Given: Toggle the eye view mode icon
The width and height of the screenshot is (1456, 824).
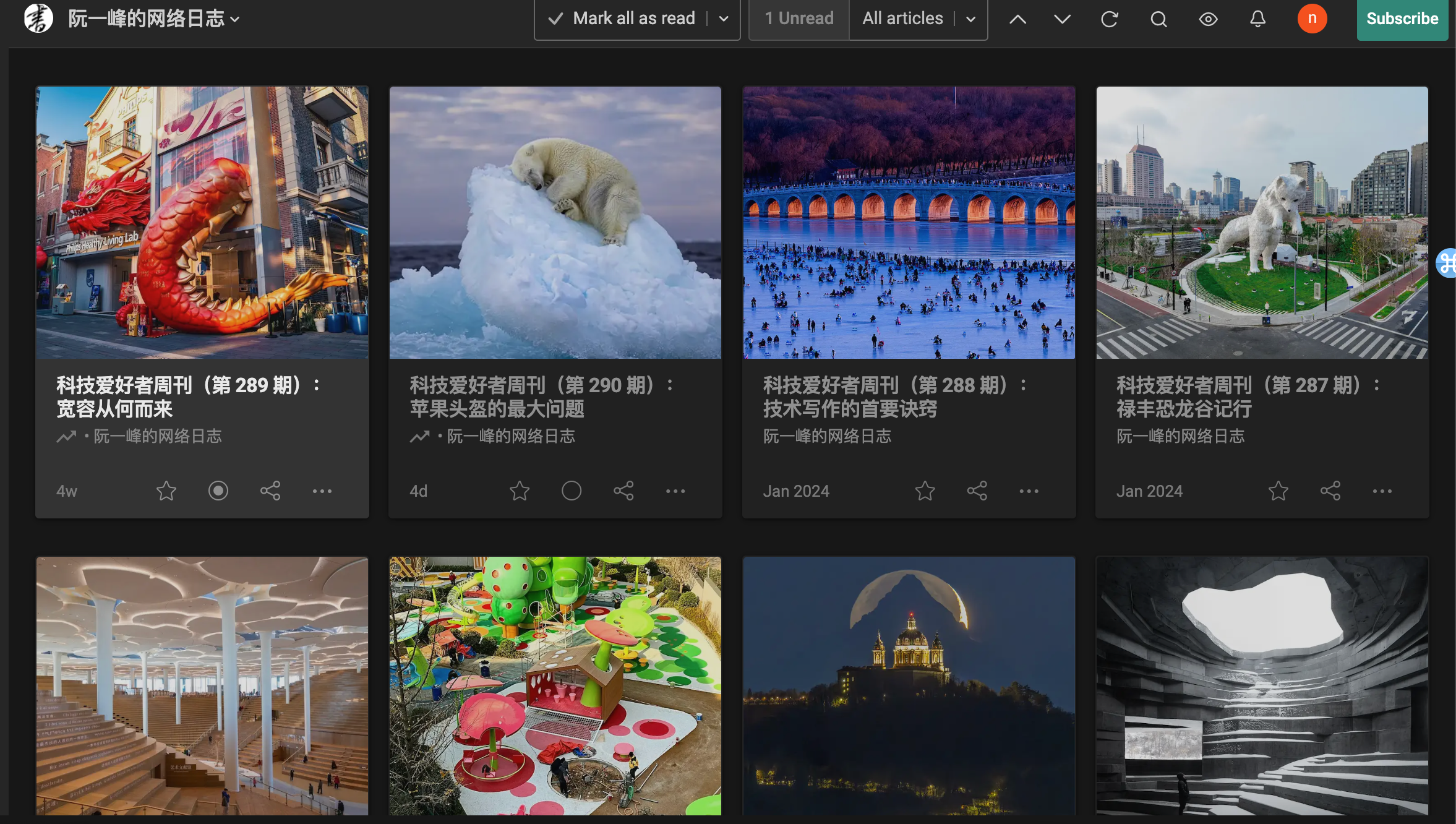Looking at the screenshot, I should click(x=1208, y=19).
